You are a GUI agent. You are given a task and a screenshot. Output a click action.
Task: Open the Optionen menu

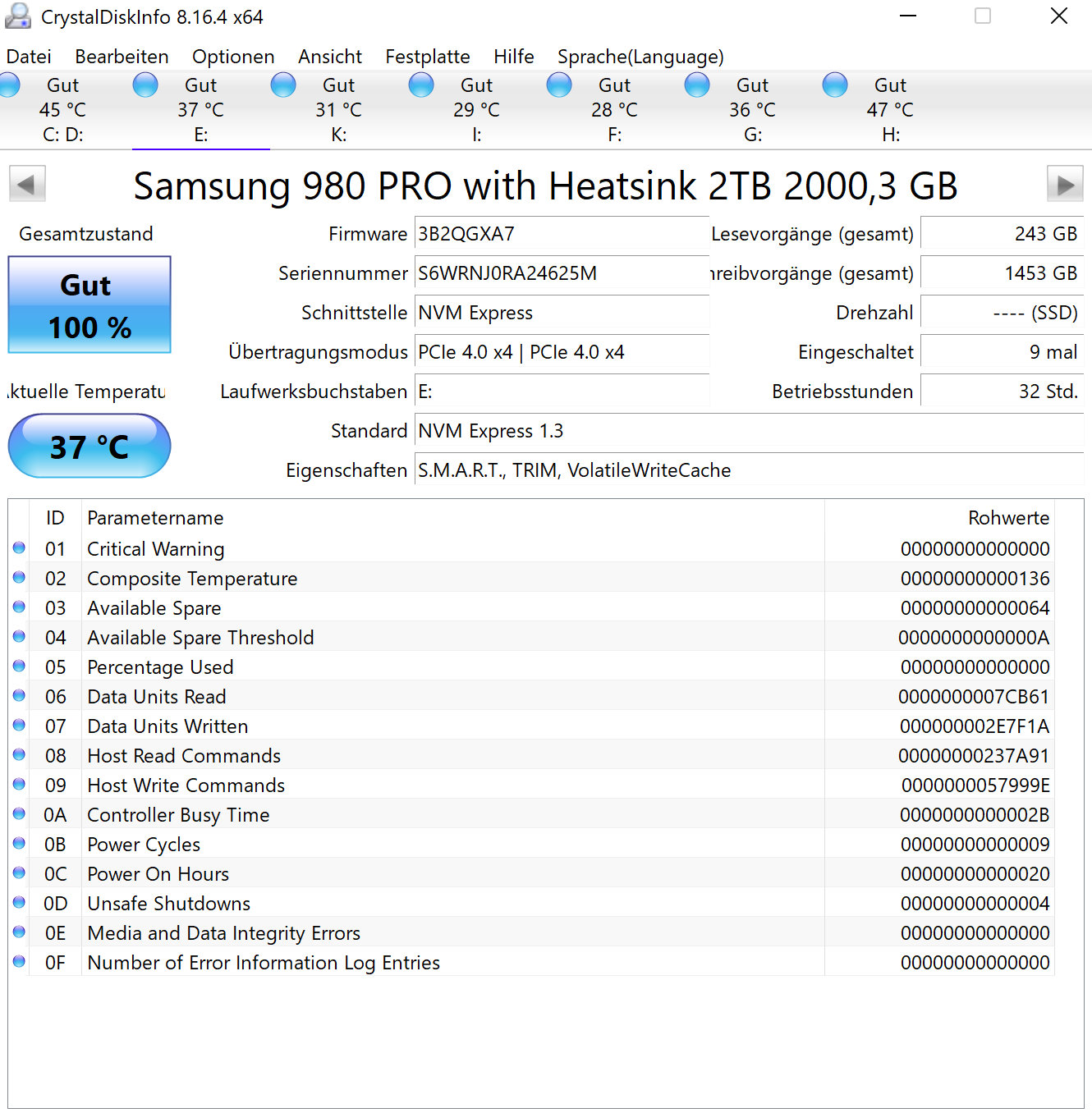[233, 57]
